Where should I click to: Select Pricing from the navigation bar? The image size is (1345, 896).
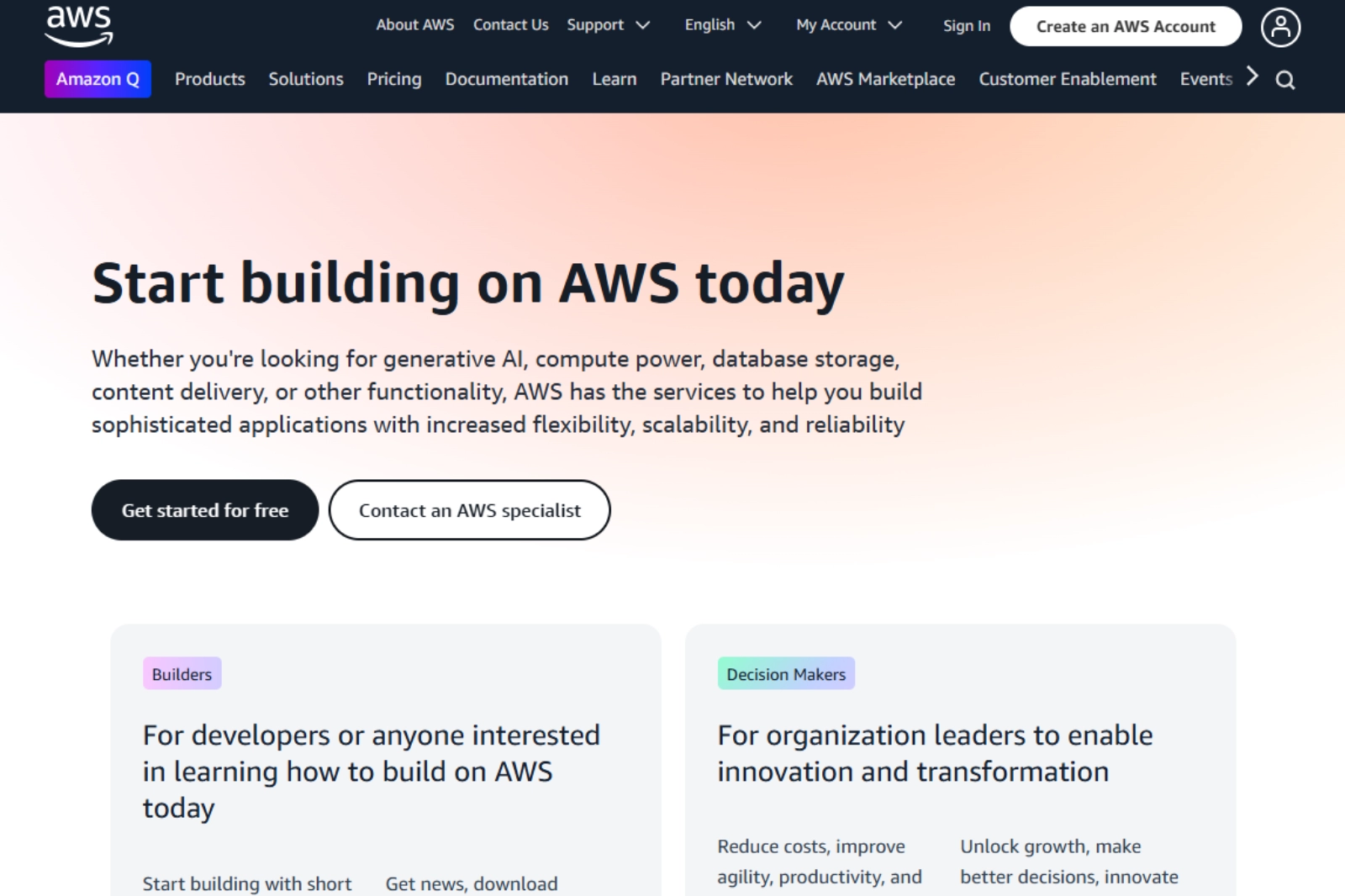tap(393, 79)
